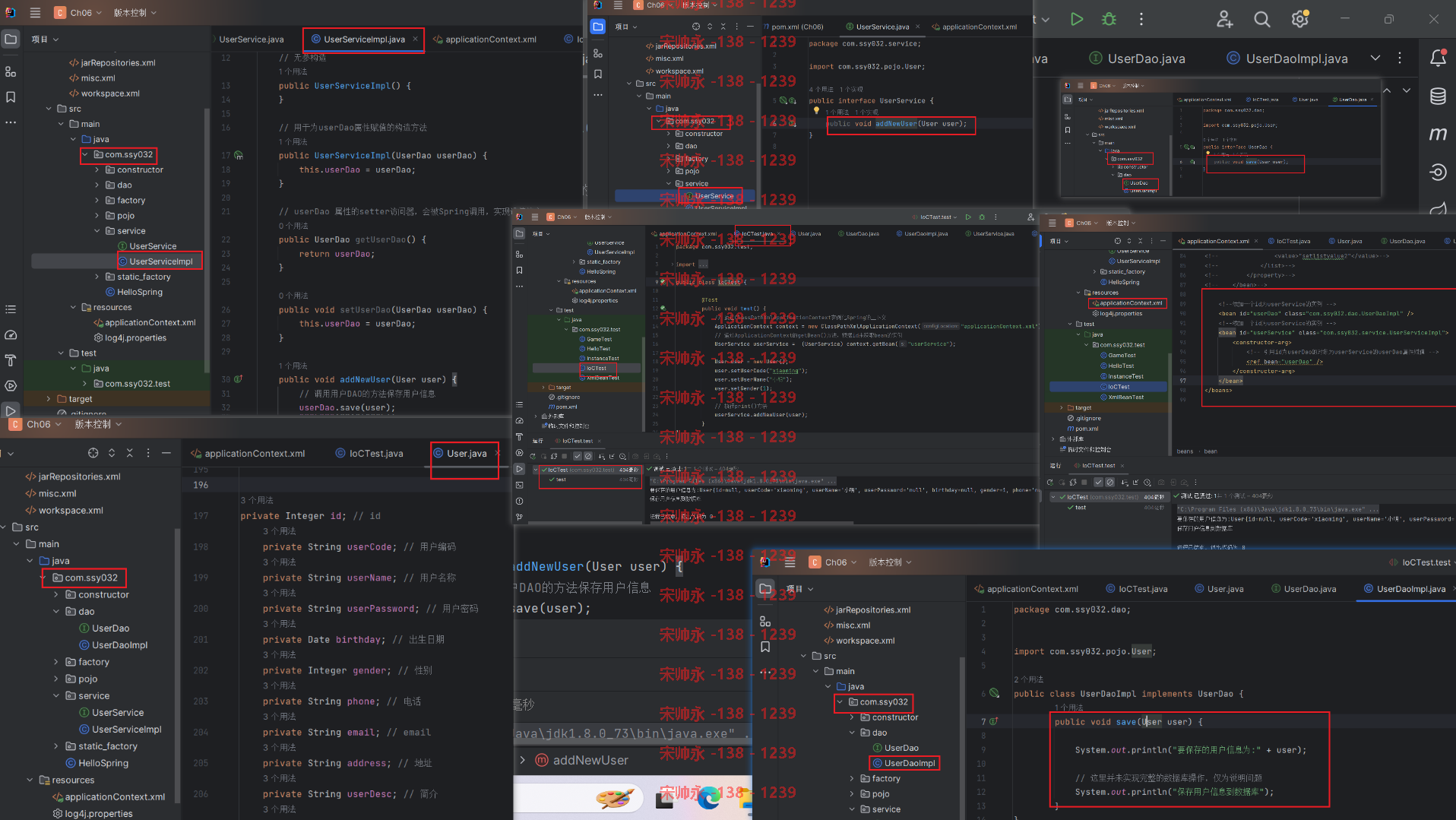Open more editor tab actions beside UserDaoImpl.java
The height and width of the screenshot is (820, 1456).
point(1400,58)
